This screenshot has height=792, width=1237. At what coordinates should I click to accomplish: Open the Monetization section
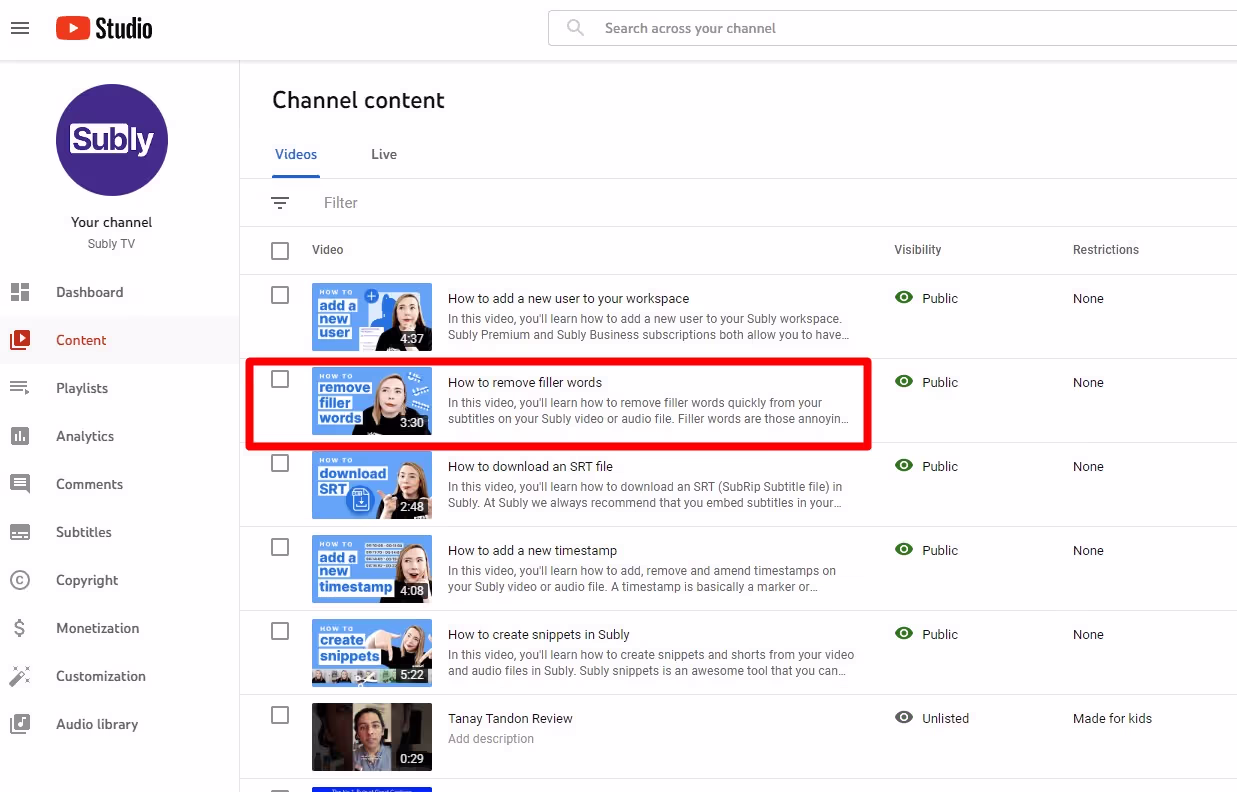pos(98,628)
